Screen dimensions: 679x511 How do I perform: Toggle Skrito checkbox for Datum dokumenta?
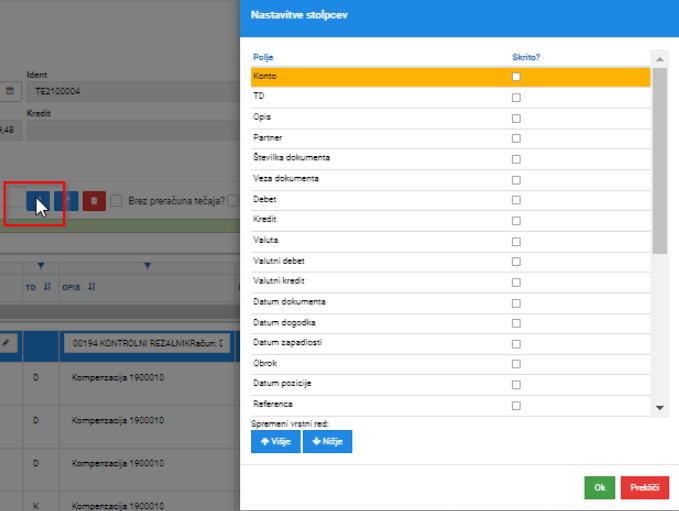click(x=516, y=303)
